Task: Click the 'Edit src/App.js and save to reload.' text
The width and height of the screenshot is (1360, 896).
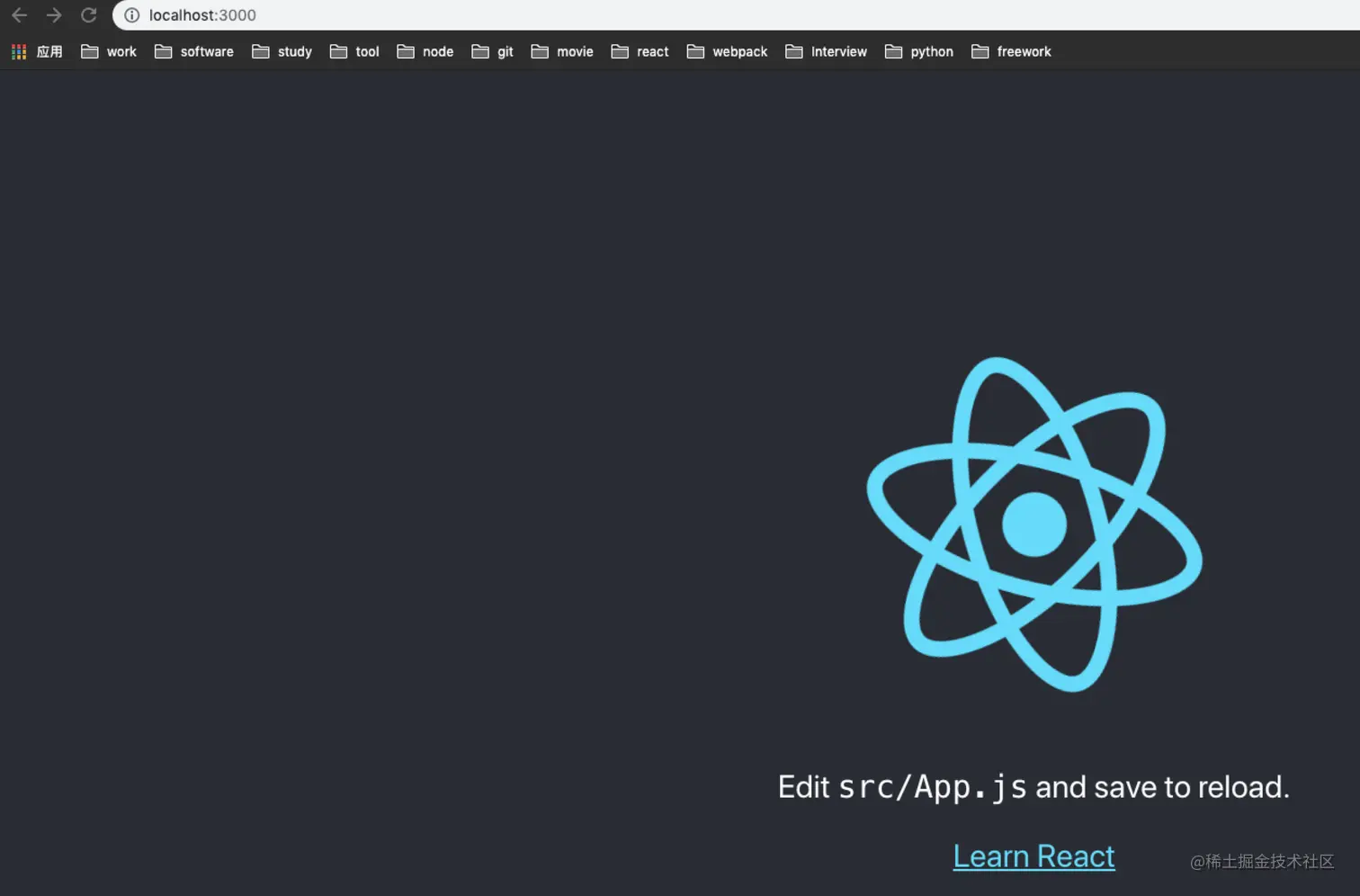Action: 1033,787
